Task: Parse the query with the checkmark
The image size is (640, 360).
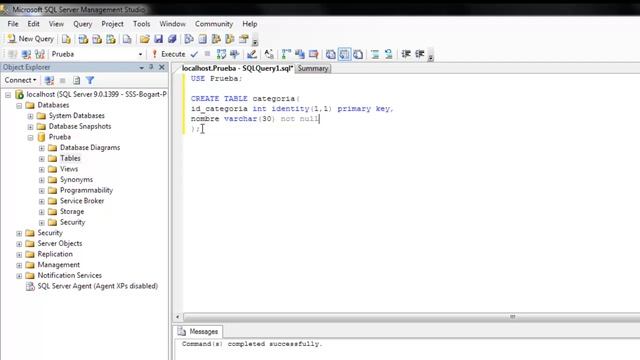Action: coord(194,54)
